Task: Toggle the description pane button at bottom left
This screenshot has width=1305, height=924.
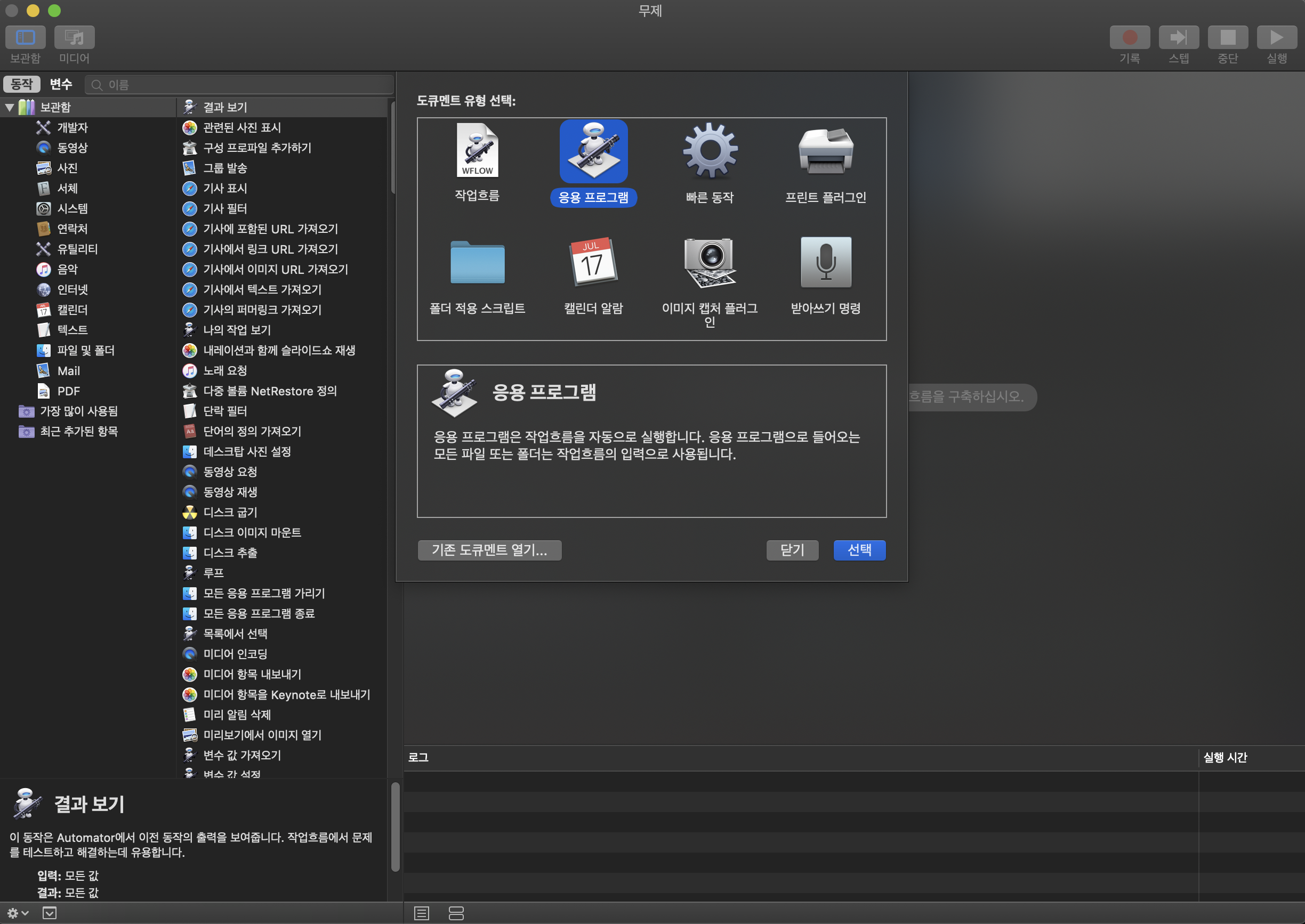Action: coord(50,913)
